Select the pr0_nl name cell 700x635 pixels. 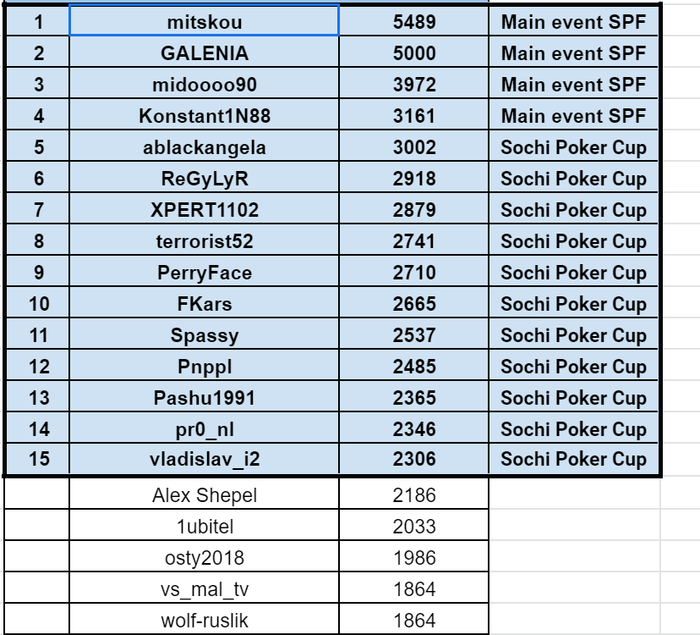(204, 428)
